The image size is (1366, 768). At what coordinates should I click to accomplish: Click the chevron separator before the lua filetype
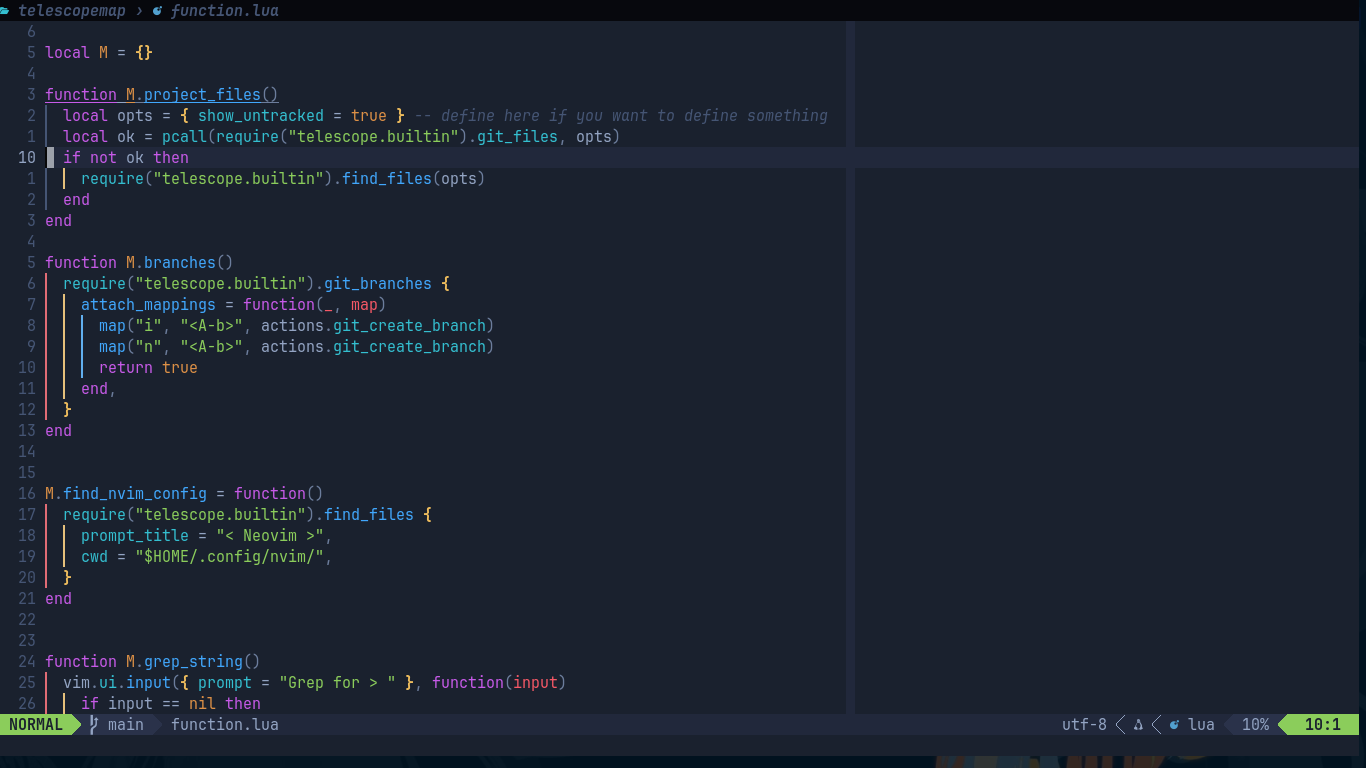coord(1154,724)
